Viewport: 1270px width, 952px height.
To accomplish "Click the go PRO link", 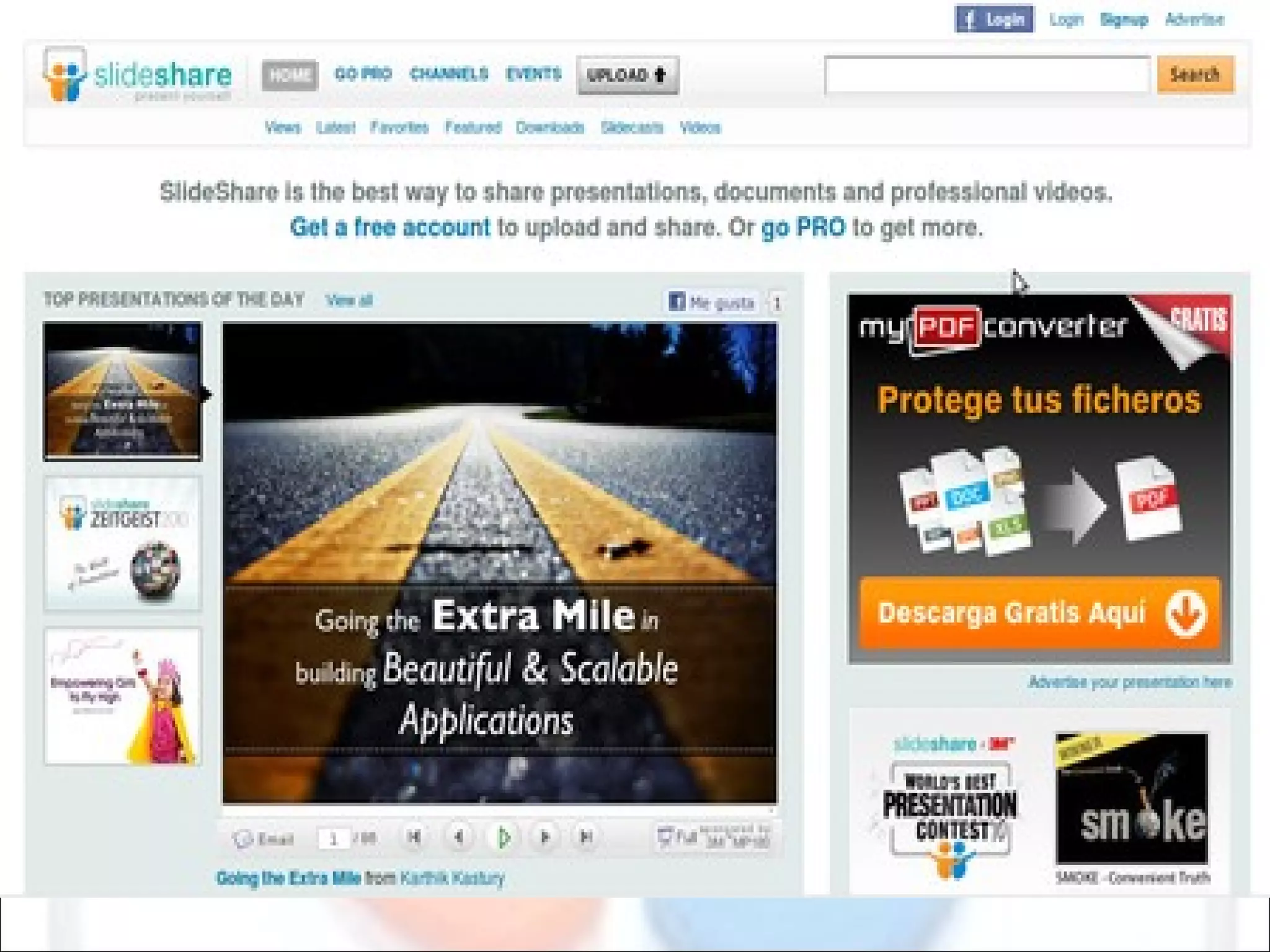I will click(x=803, y=227).
